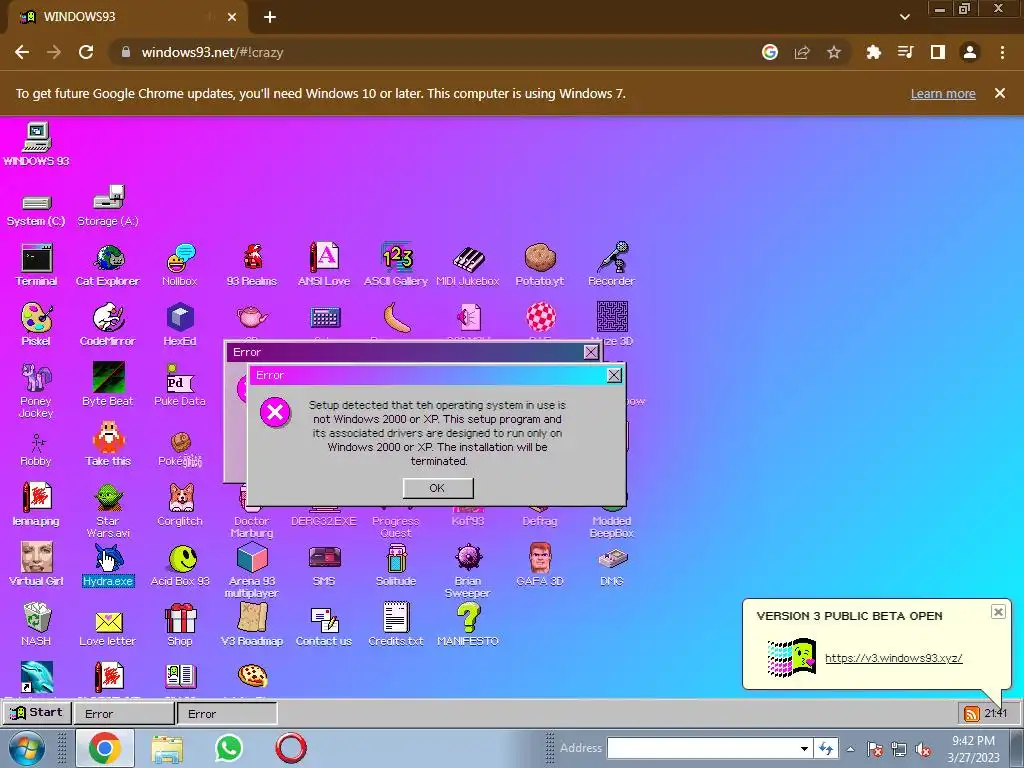Viewport: 1024px width, 768px height.
Task: Launch Cat Explorer browser icon
Action: tap(108, 264)
